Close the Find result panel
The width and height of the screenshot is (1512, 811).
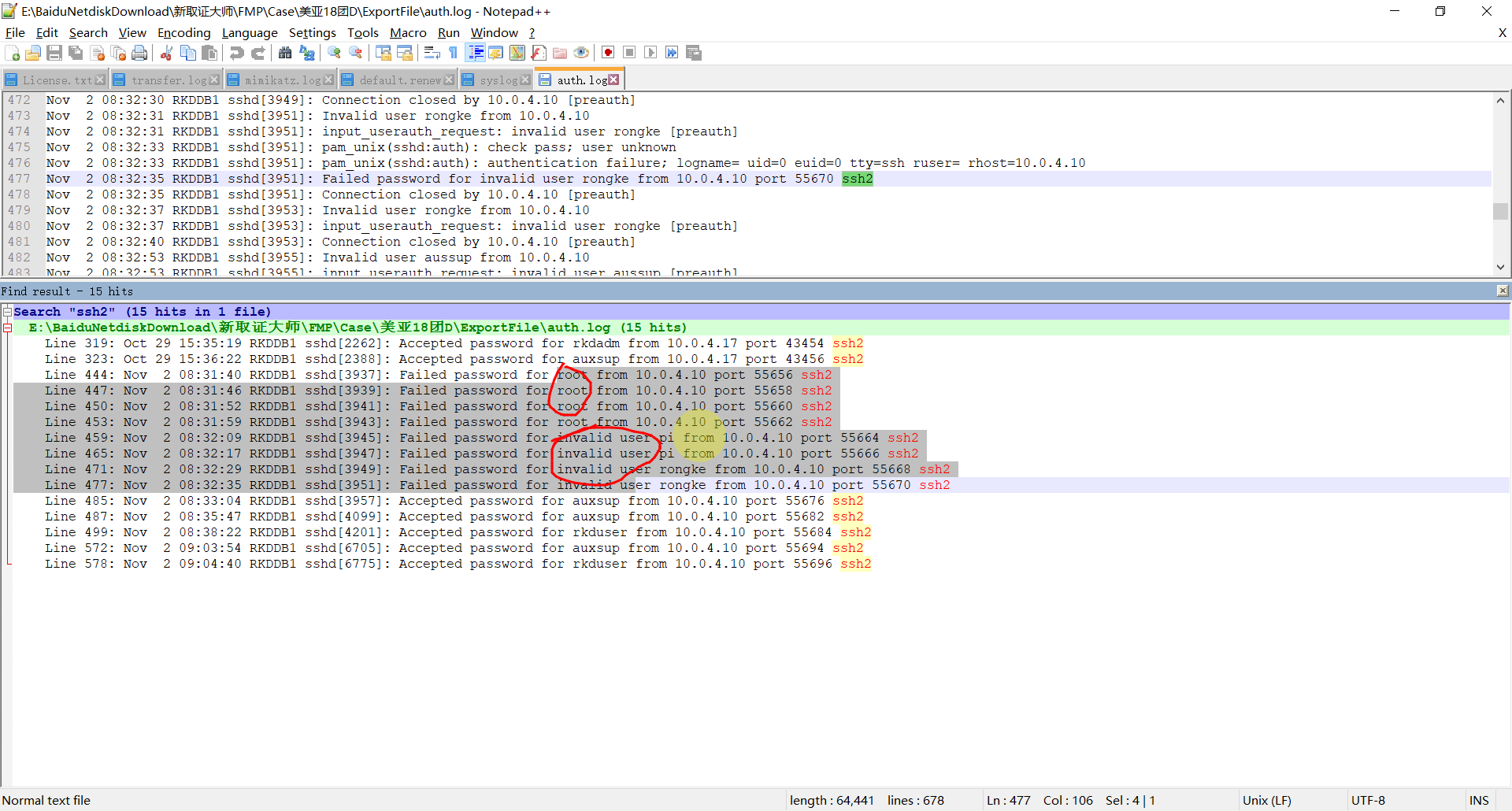click(x=1502, y=291)
